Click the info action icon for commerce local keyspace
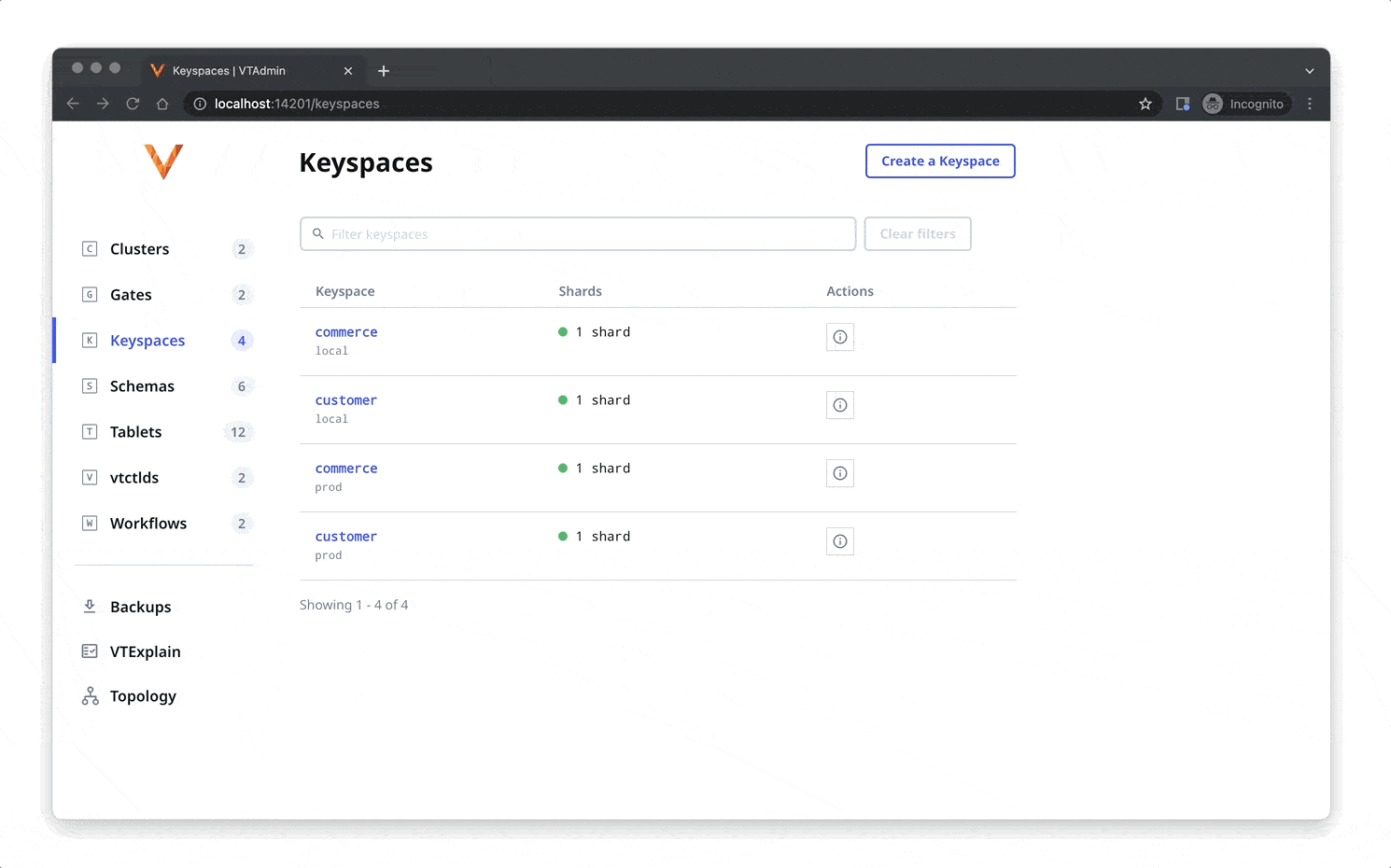Screen dimensions: 1391x868 click(839, 337)
